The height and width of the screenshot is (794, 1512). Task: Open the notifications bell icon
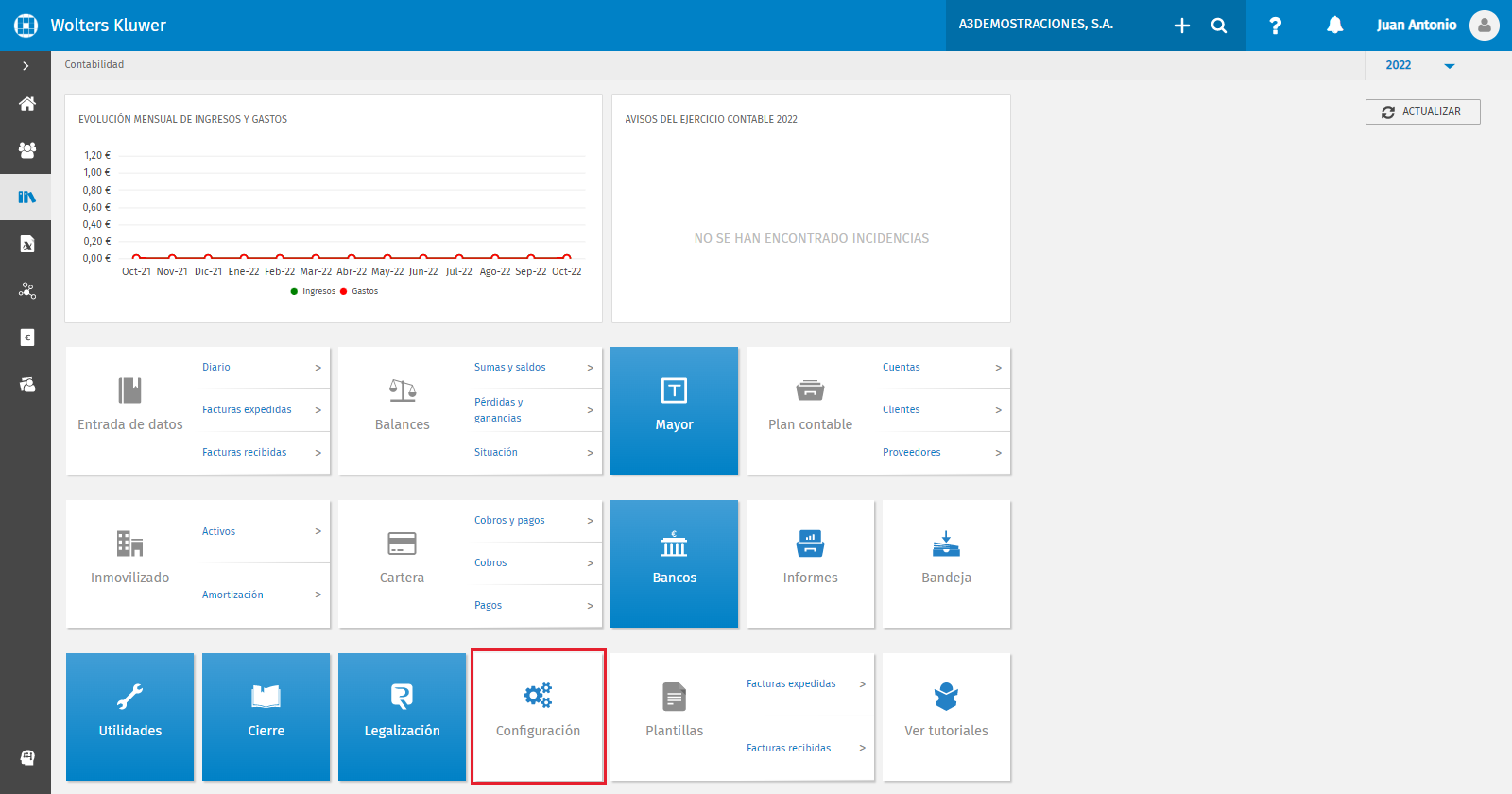(1334, 26)
